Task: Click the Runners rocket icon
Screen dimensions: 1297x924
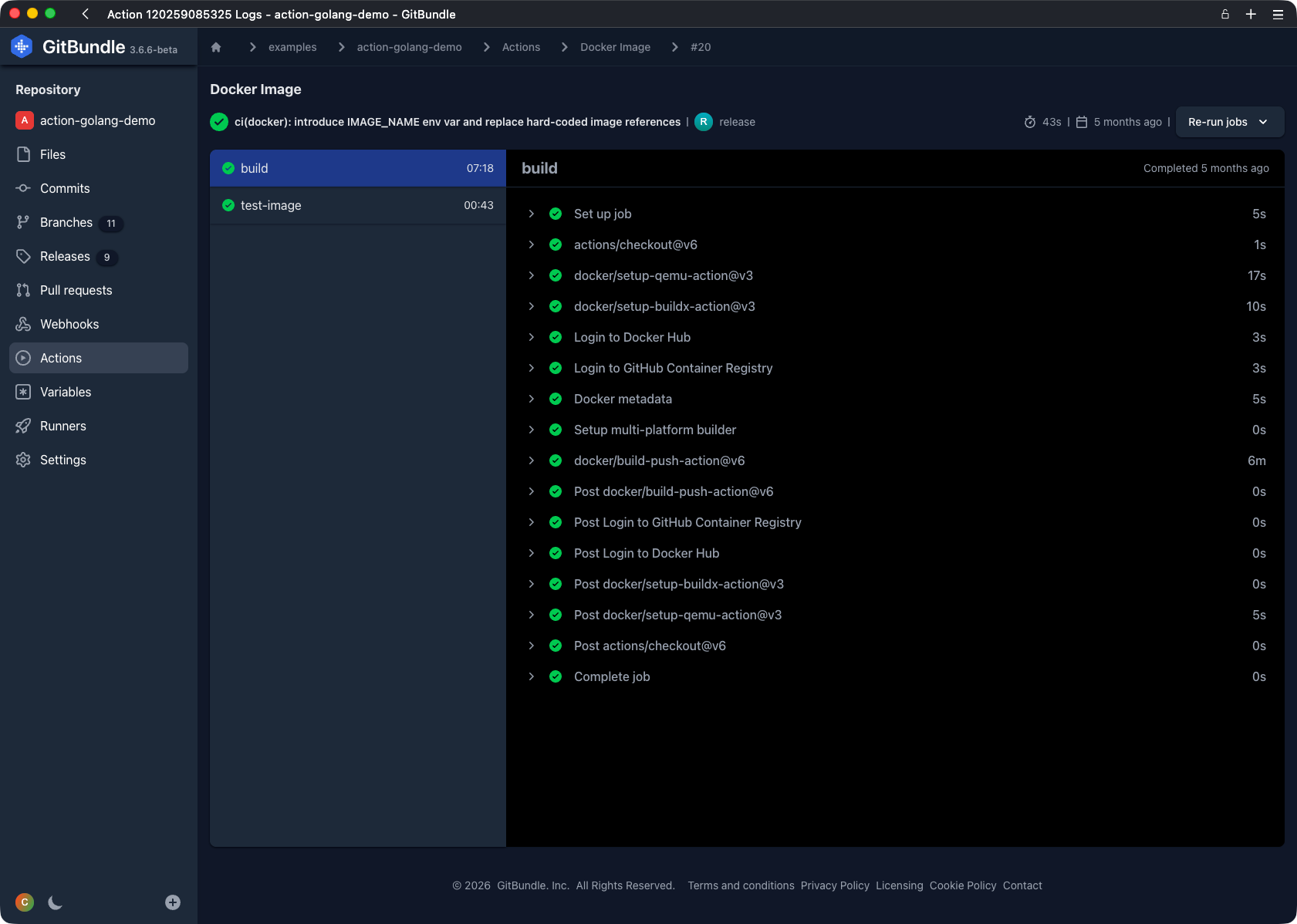Action: pyautogui.click(x=24, y=426)
